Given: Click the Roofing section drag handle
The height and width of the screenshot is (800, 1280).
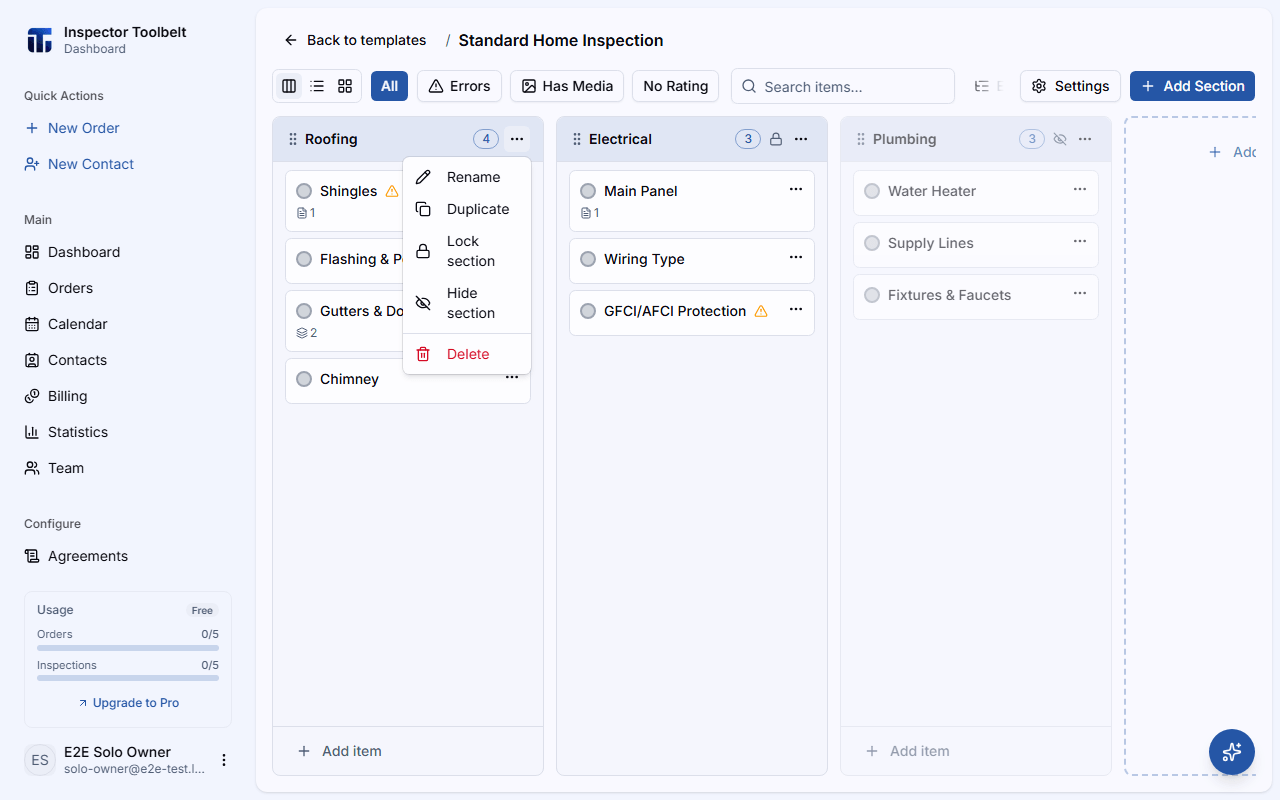Looking at the screenshot, I should click(x=293, y=139).
